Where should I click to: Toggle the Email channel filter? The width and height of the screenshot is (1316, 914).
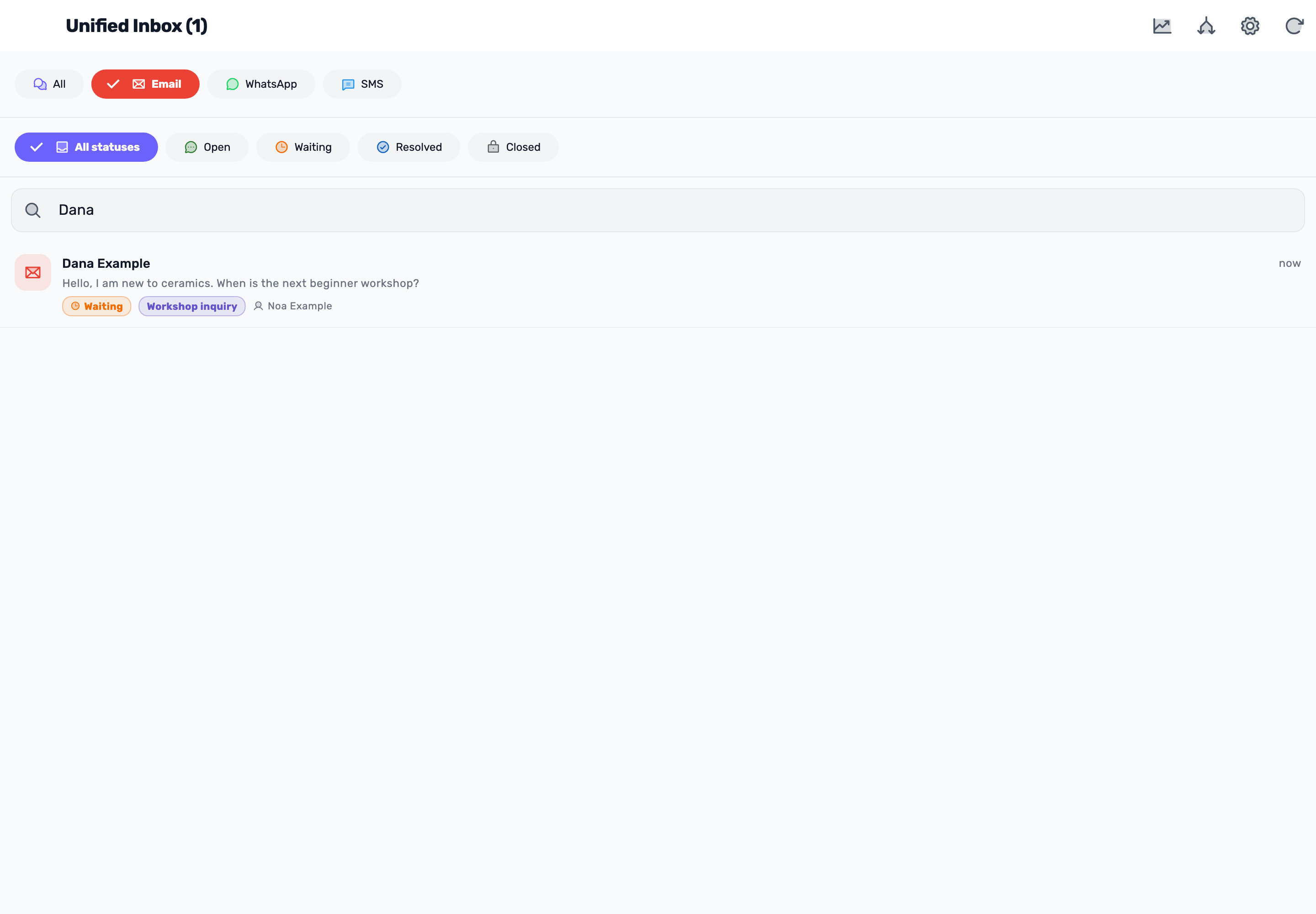145,84
